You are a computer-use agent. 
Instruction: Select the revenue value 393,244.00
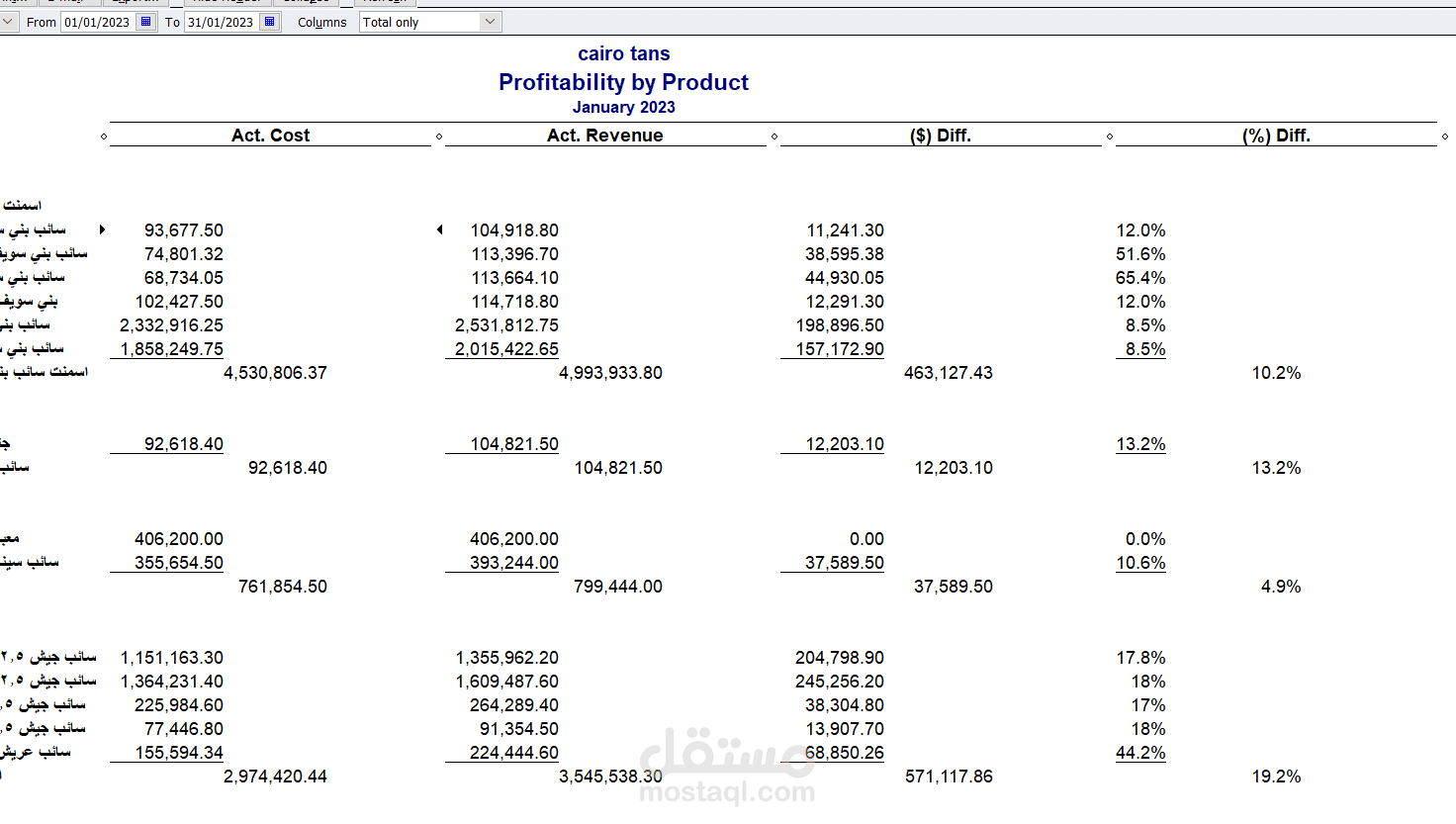(x=514, y=563)
